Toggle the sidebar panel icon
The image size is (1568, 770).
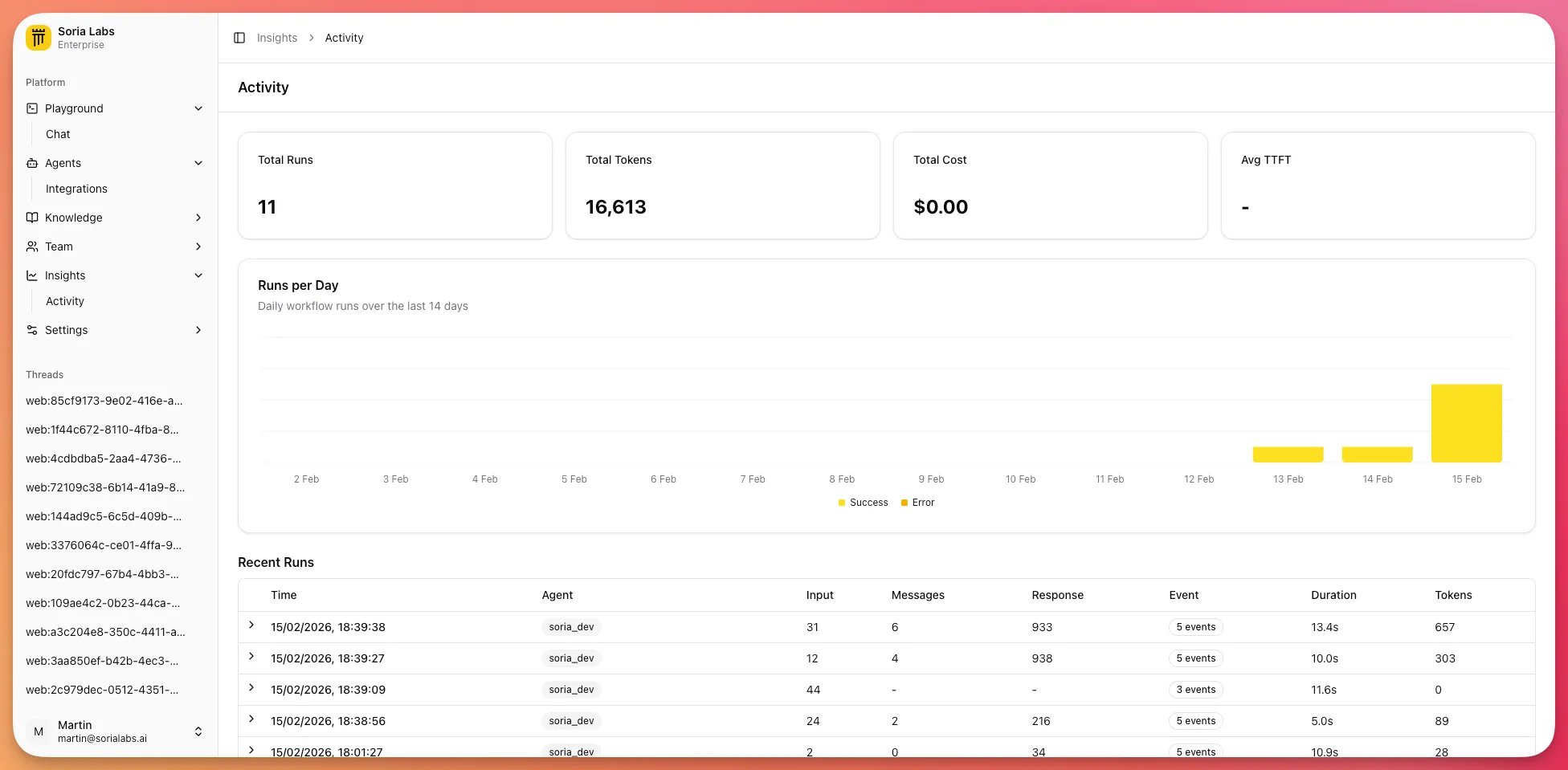[239, 38]
